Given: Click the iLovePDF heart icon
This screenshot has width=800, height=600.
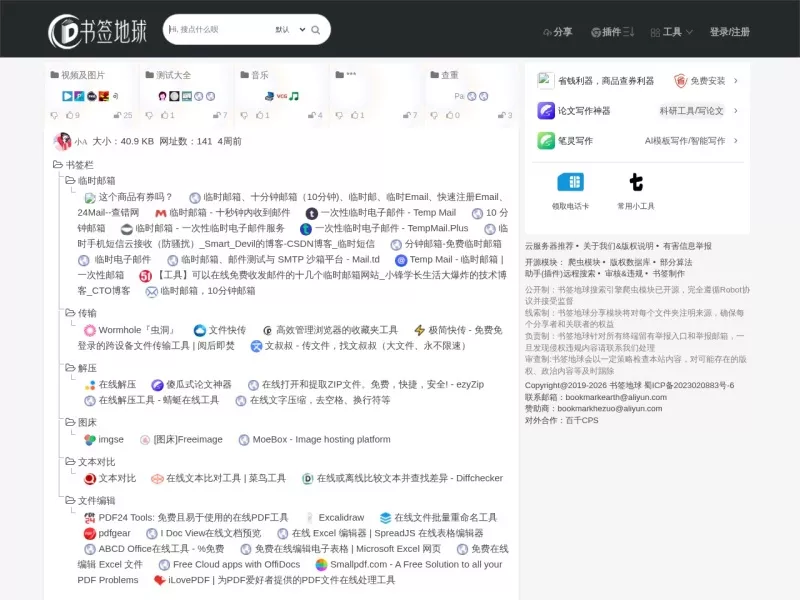Looking at the screenshot, I should click(x=160, y=581).
